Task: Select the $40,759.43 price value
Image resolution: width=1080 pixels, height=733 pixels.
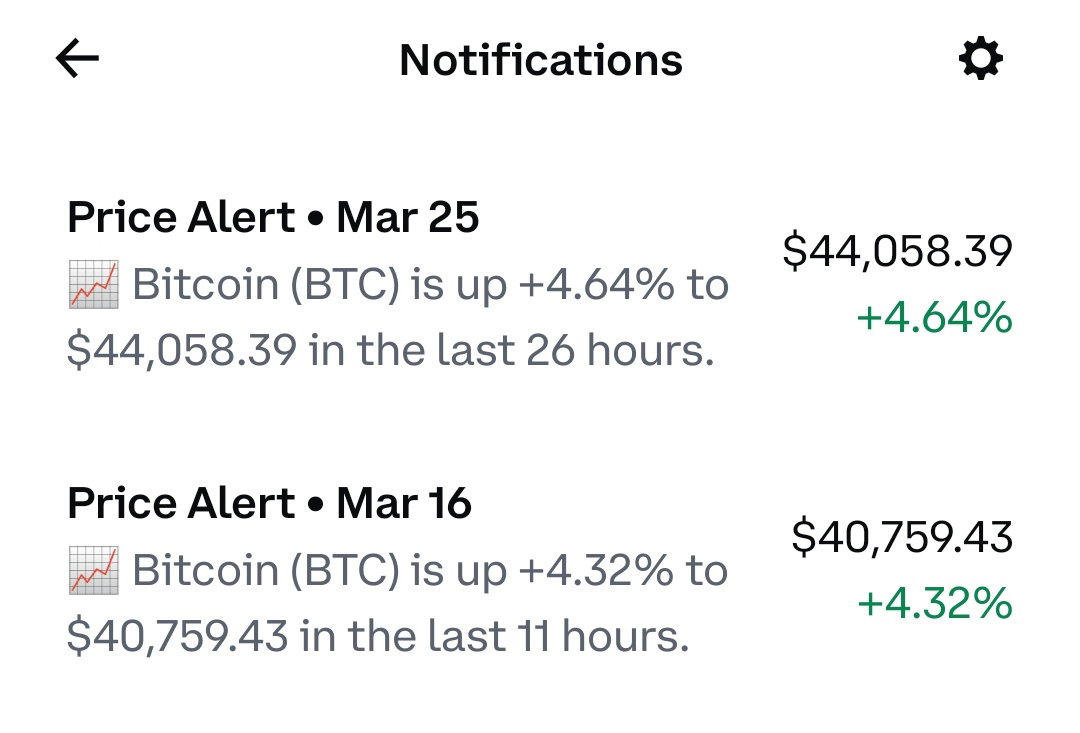Action: (902, 537)
